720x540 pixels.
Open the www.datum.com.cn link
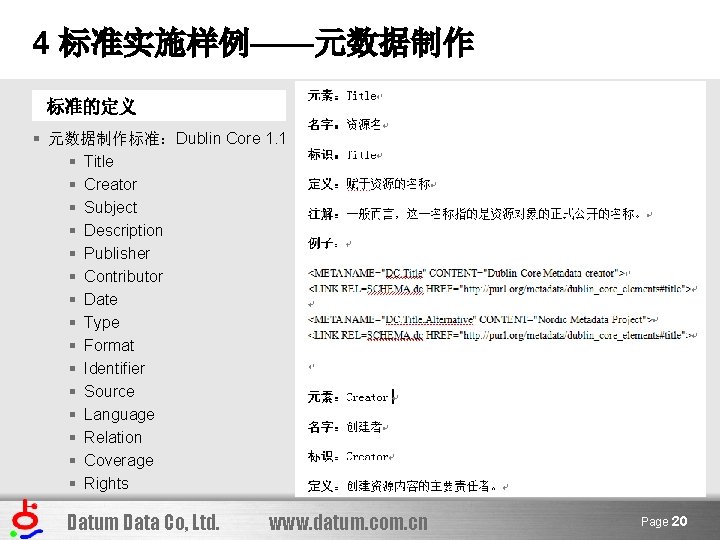tap(348, 523)
